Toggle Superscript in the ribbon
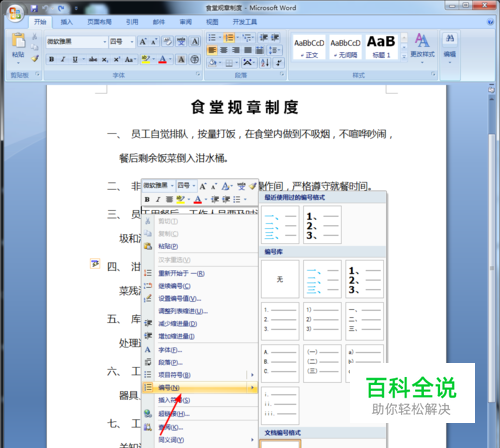This screenshot has width=500, height=448. pos(116,60)
